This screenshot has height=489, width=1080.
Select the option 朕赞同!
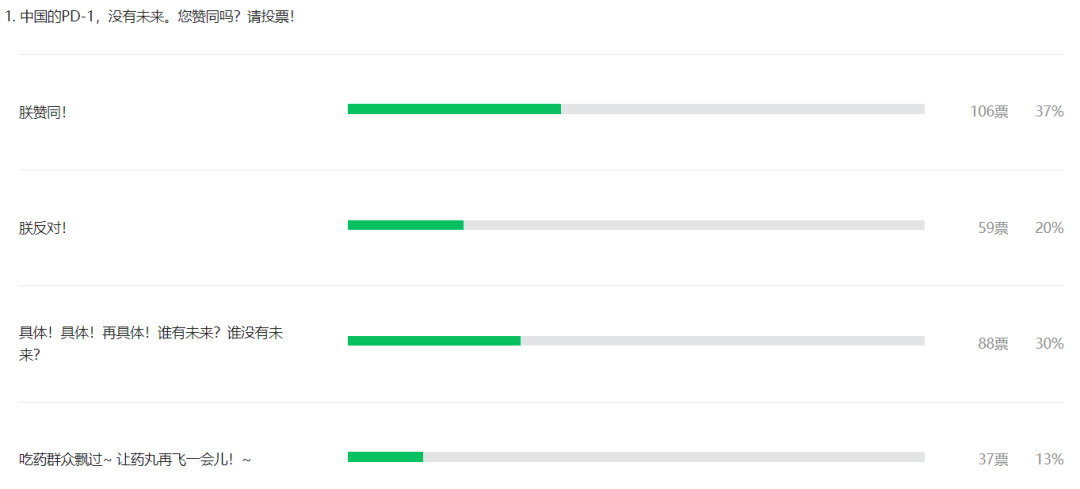coord(43,112)
